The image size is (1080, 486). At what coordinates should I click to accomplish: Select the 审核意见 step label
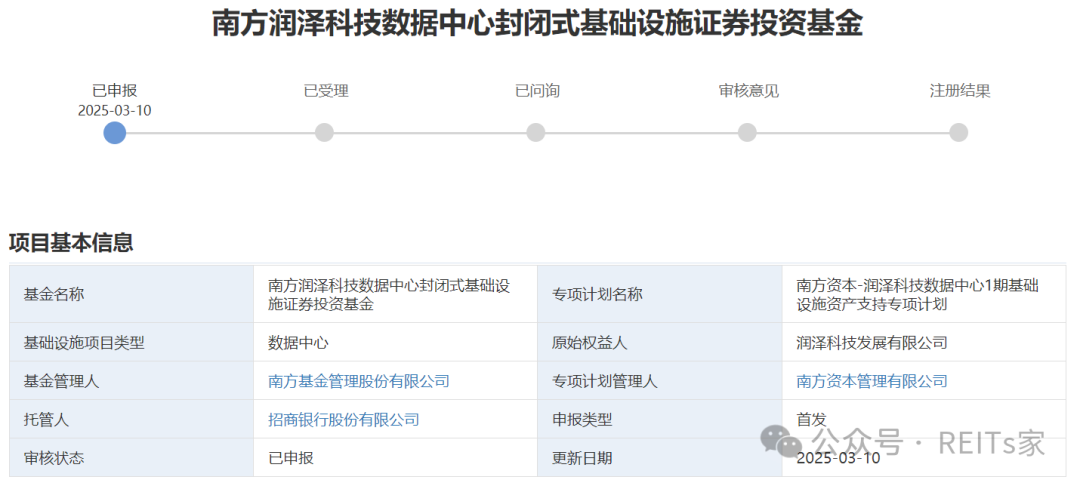(749, 90)
